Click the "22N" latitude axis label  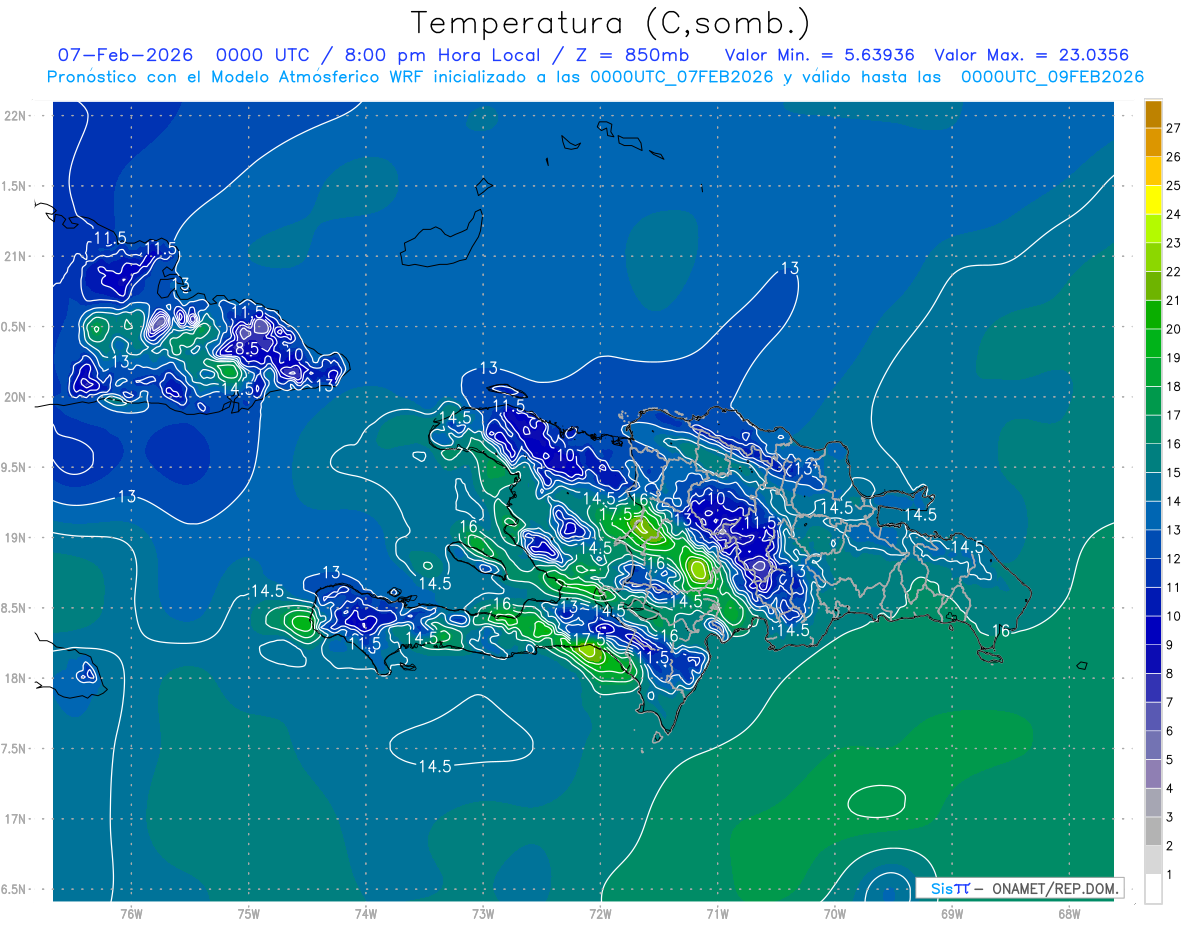[x=17, y=115]
